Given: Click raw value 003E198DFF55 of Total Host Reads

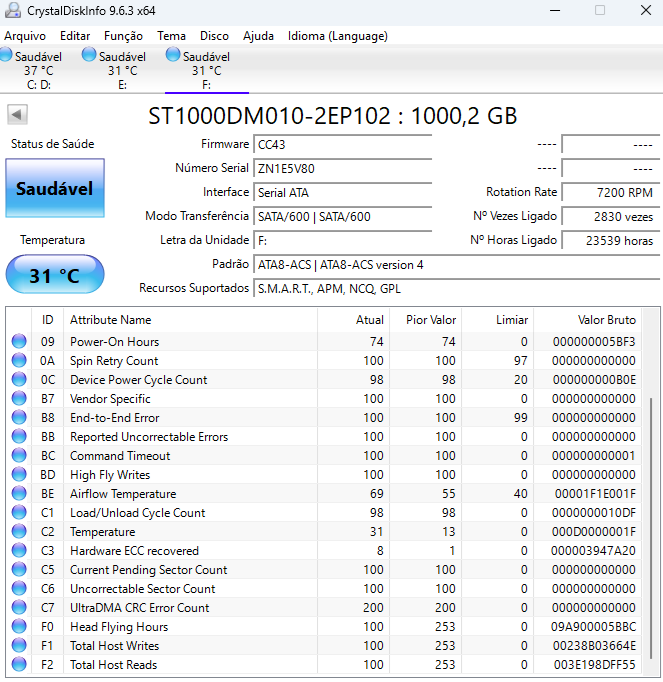Looking at the screenshot, I should click(595, 665).
